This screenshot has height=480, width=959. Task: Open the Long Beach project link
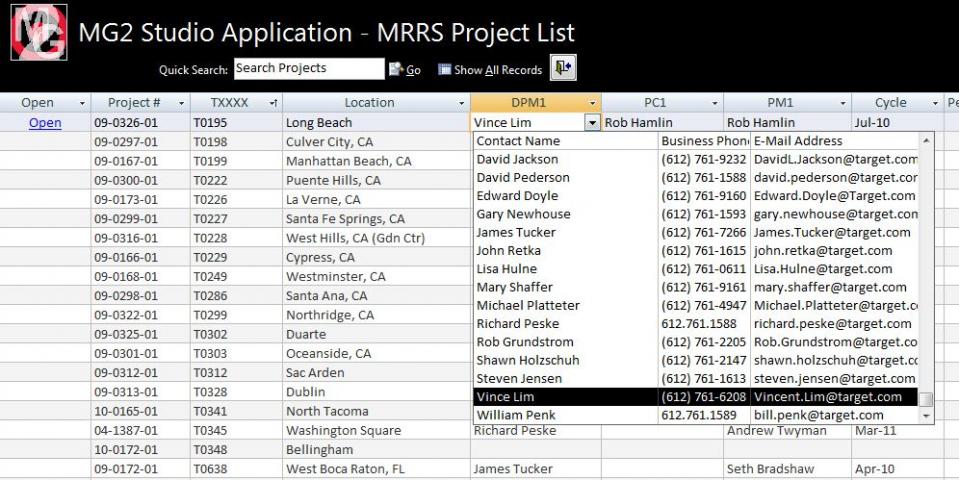pyautogui.click(x=45, y=122)
